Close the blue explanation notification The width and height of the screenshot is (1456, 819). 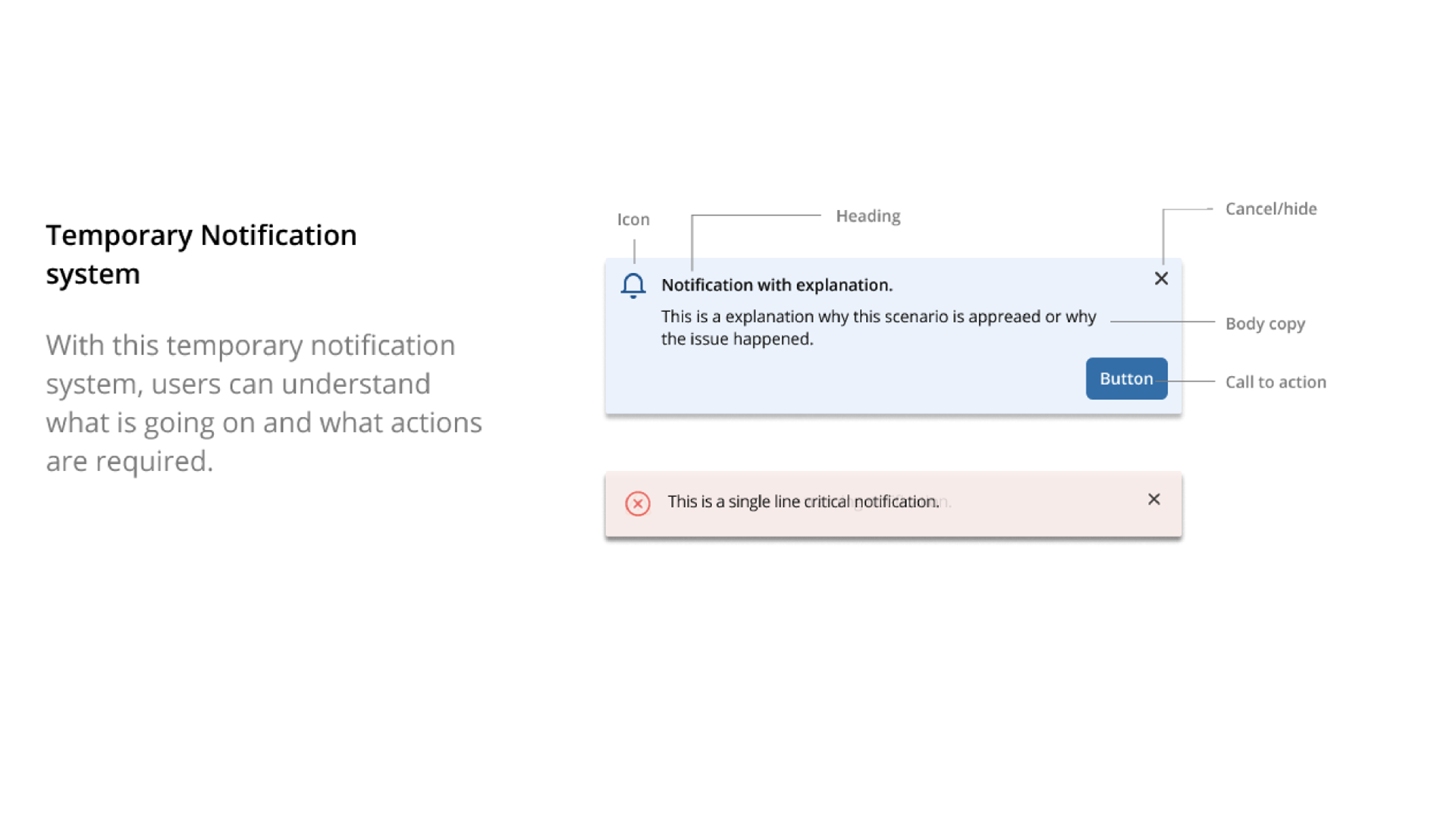click(1161, 278)
